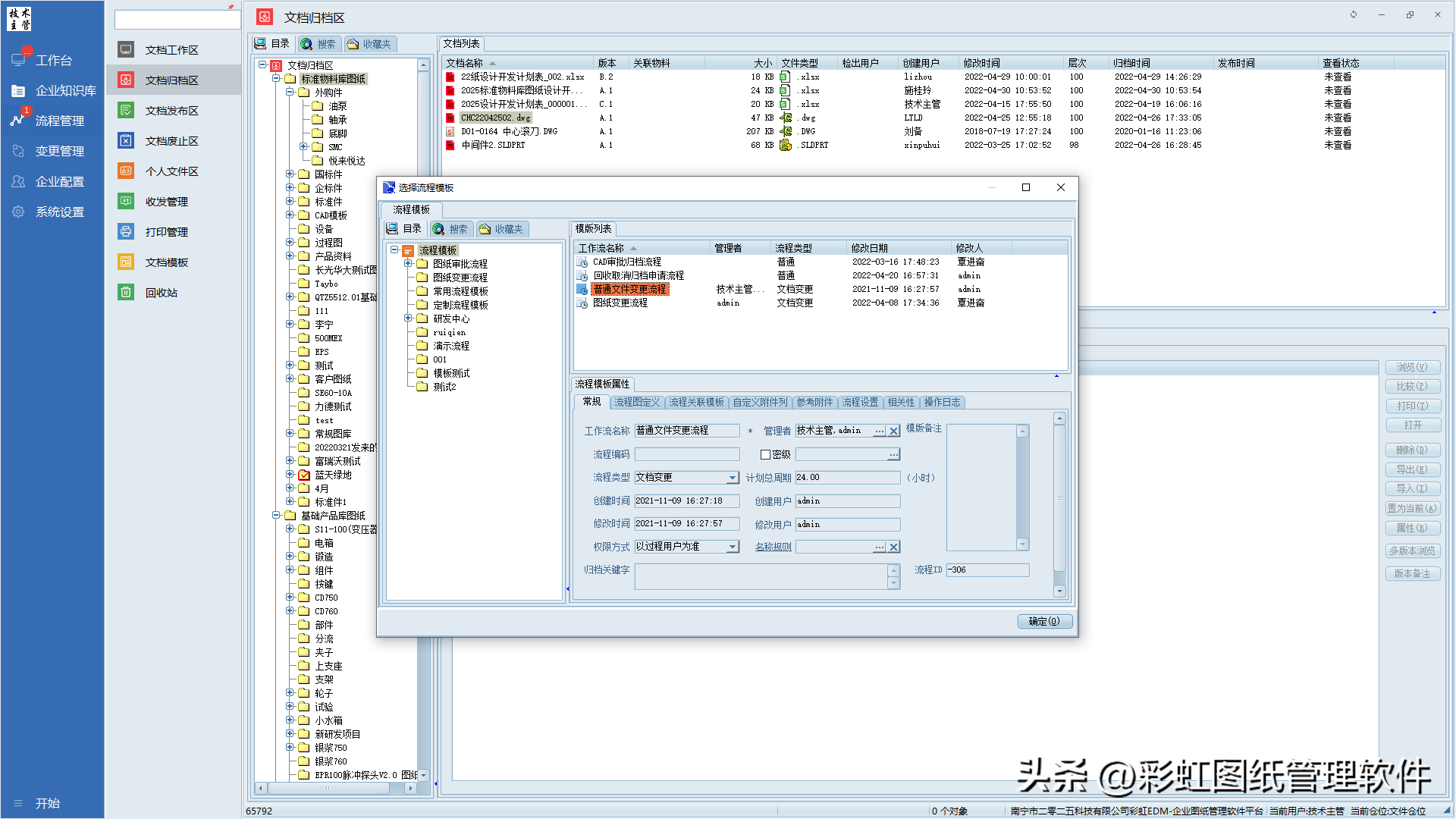Select 文档模板 module icon

point(126,262)
